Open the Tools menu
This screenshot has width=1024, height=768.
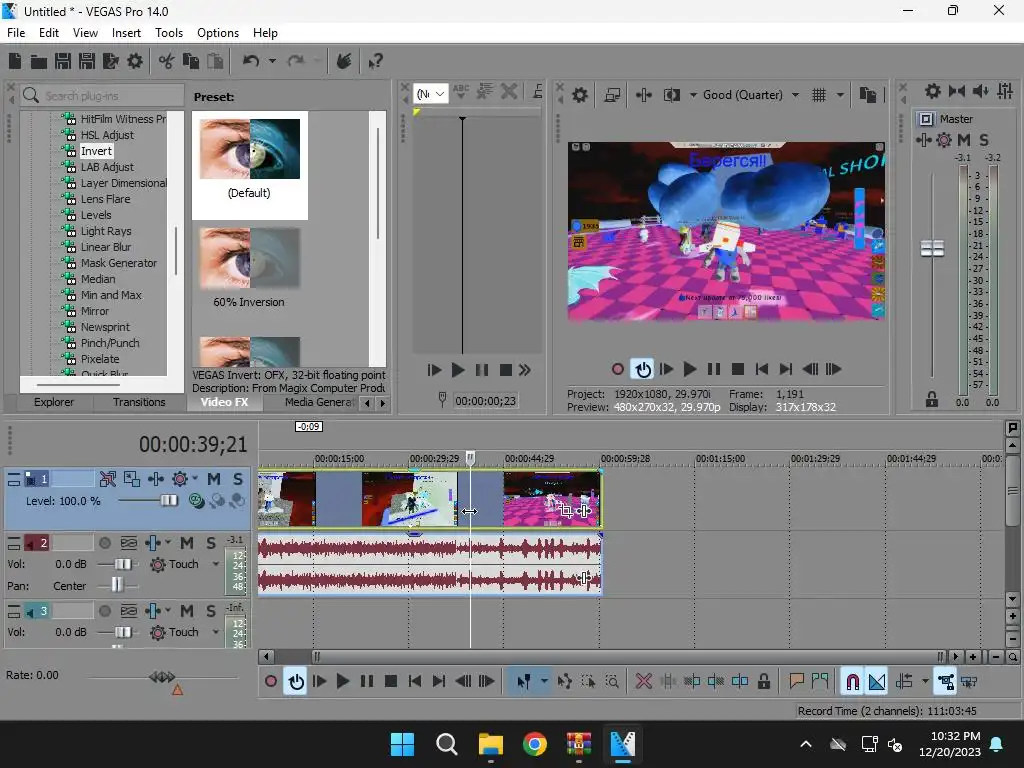[168, 33]
